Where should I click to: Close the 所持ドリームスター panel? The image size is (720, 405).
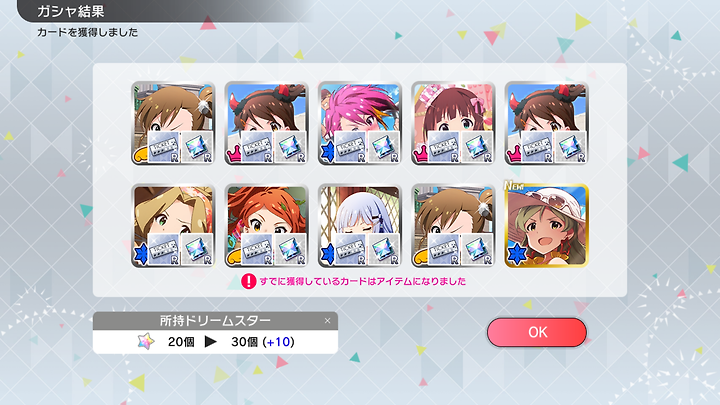tap(327, 321)
